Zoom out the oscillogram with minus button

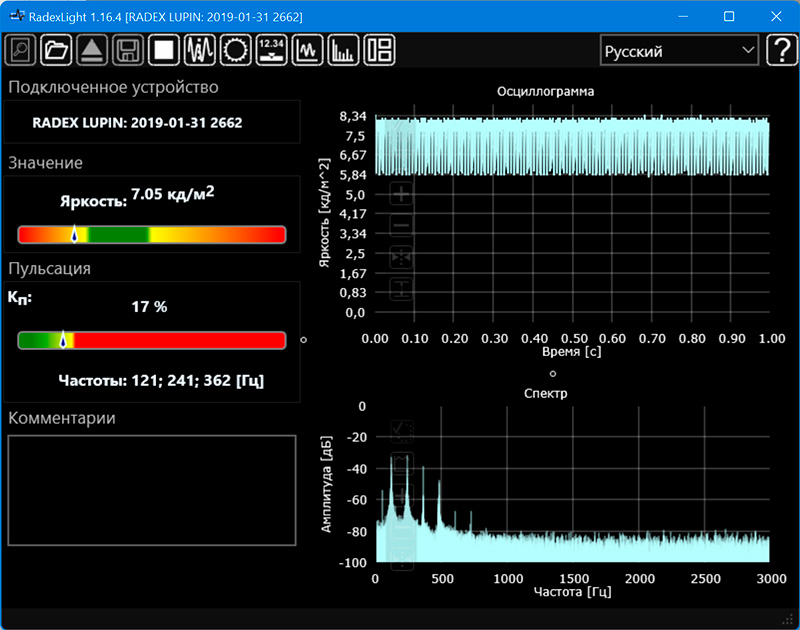click(x=401, y=226)
